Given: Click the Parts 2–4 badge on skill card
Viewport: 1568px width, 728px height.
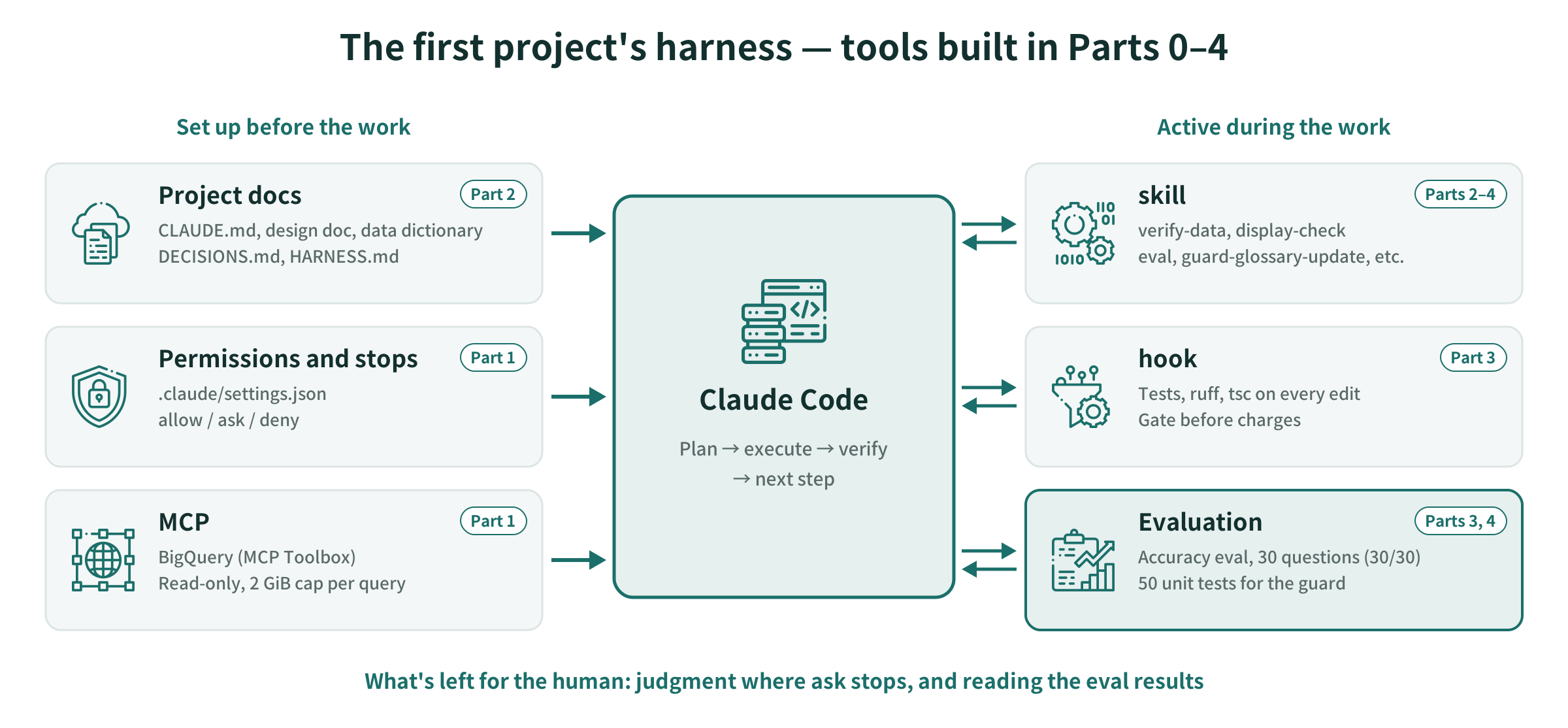Looking at the screenshot, I should [x=1460, y=194].
